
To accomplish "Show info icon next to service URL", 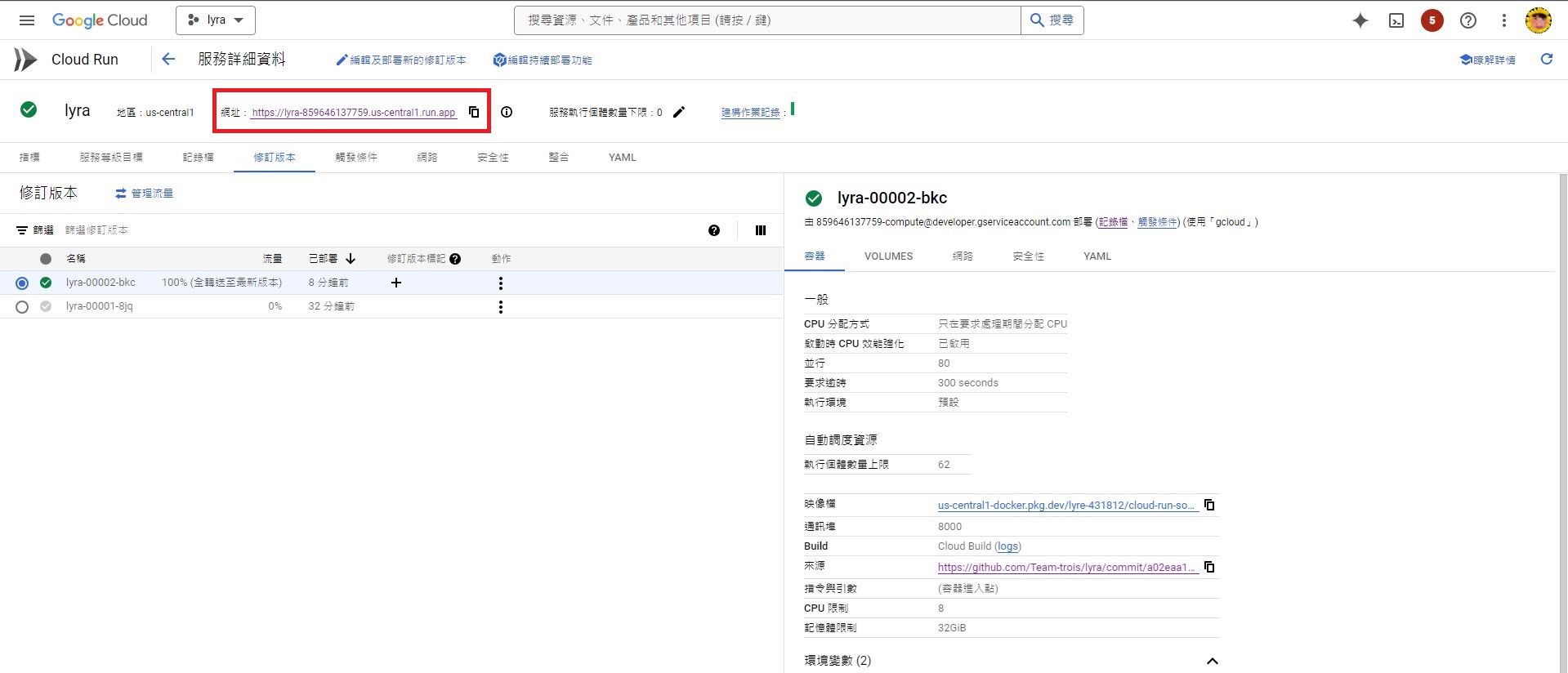I will [x=507, y=112].
